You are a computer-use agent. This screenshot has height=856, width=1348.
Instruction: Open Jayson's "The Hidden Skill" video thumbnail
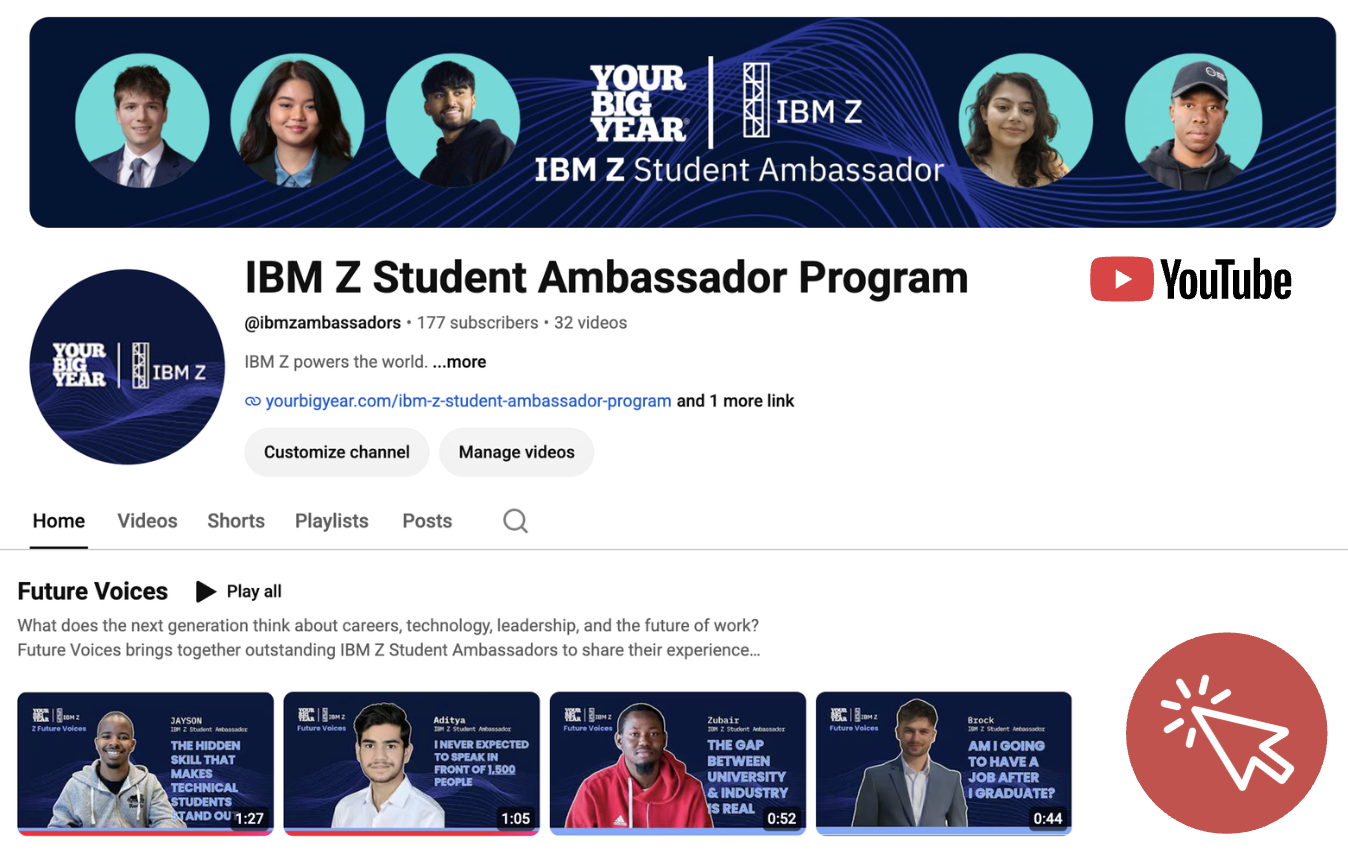point(145,763)
